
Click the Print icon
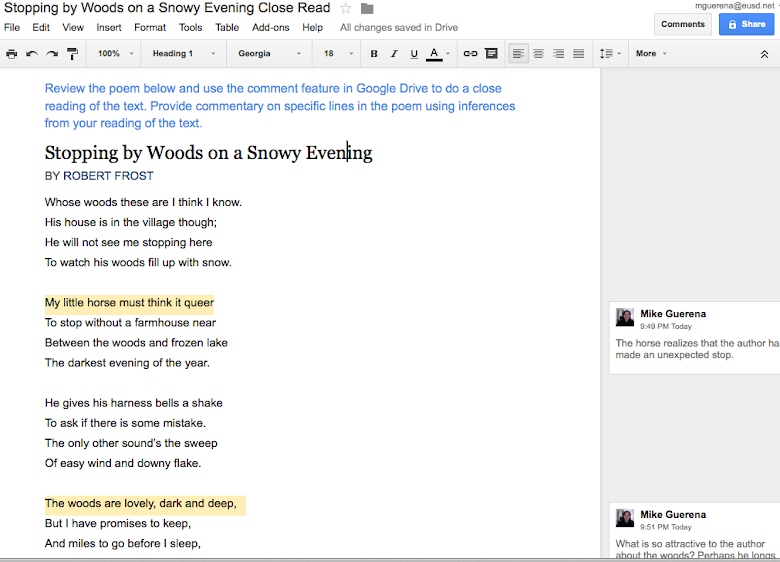[11, 54]
